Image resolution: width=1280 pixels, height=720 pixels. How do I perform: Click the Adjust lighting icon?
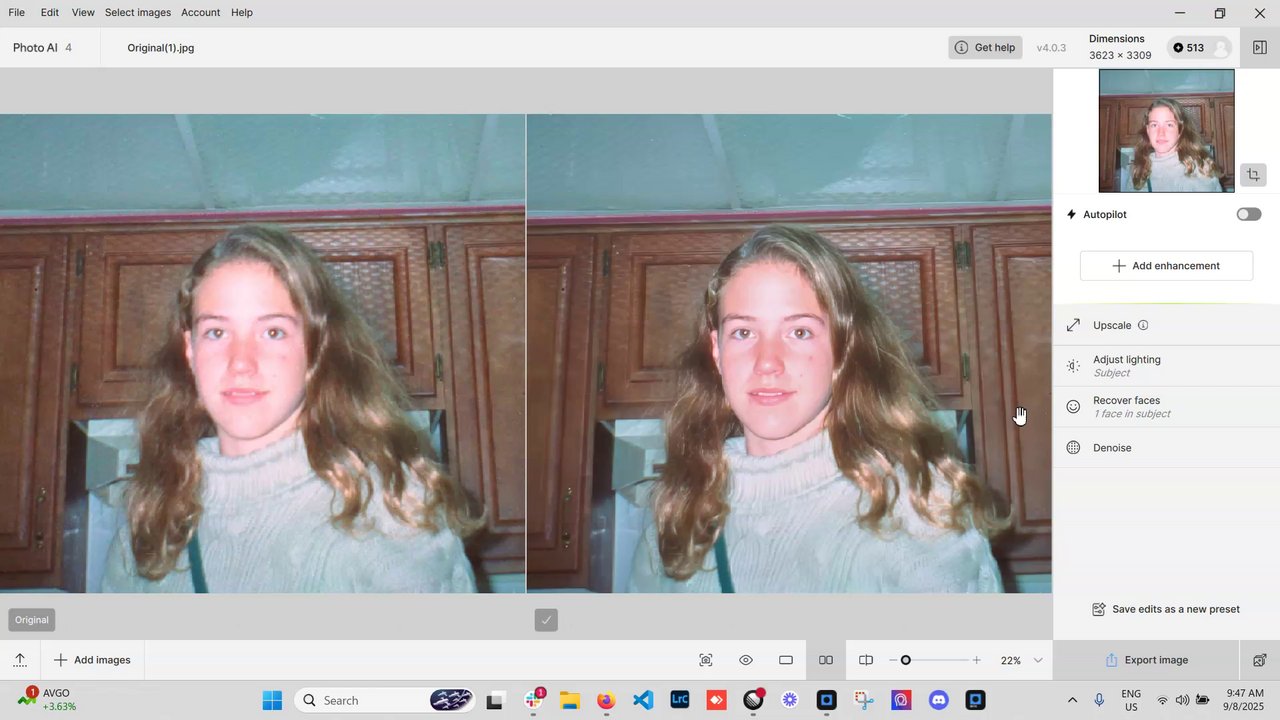(x=1073, y=366)
